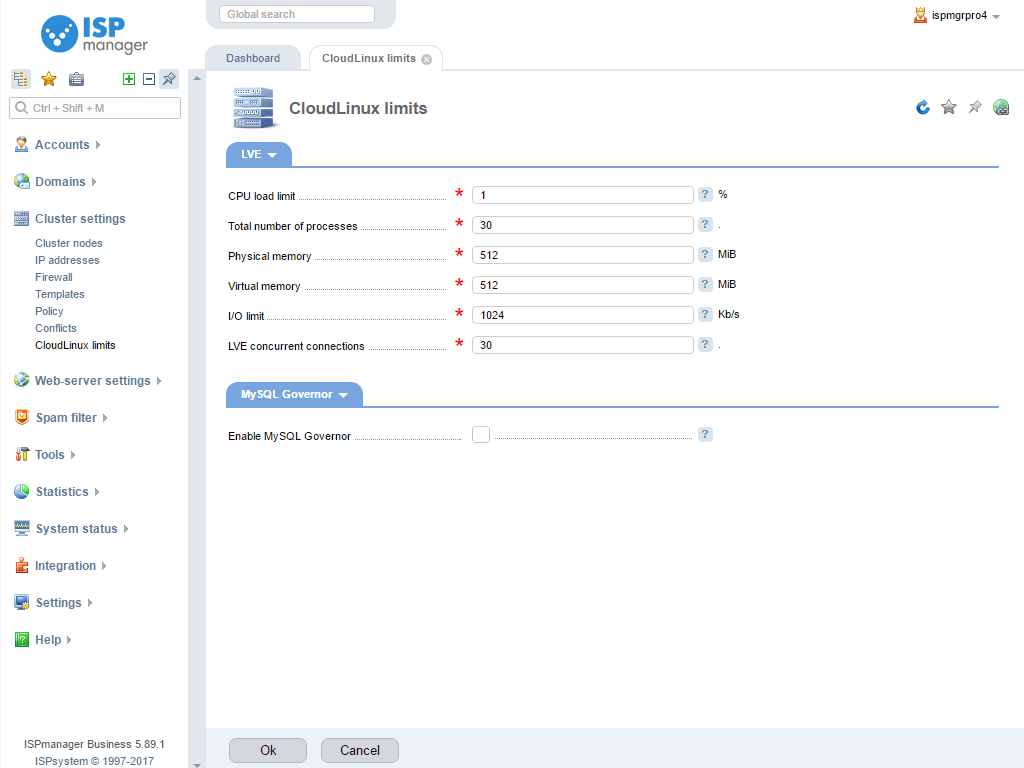Open the ispmgrpro4 user dropdown
The width and height of the screenshot is (1024, 768).
(x=957, y=16)
